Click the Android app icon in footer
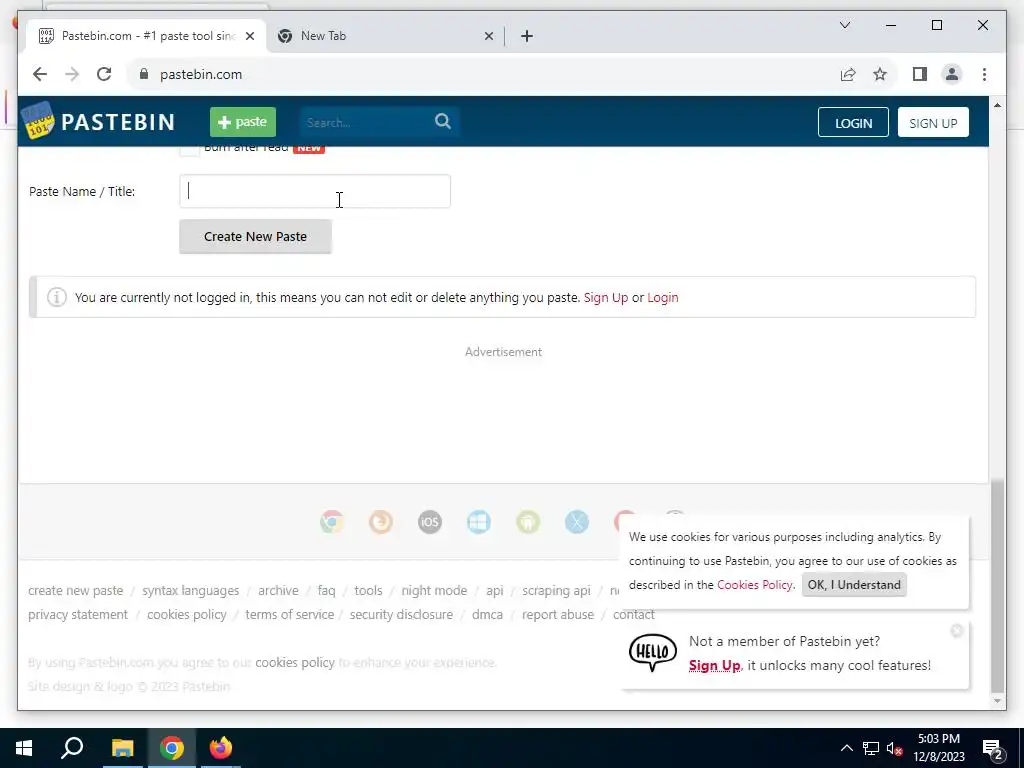 pyautogui.click(x=528, y=522)
